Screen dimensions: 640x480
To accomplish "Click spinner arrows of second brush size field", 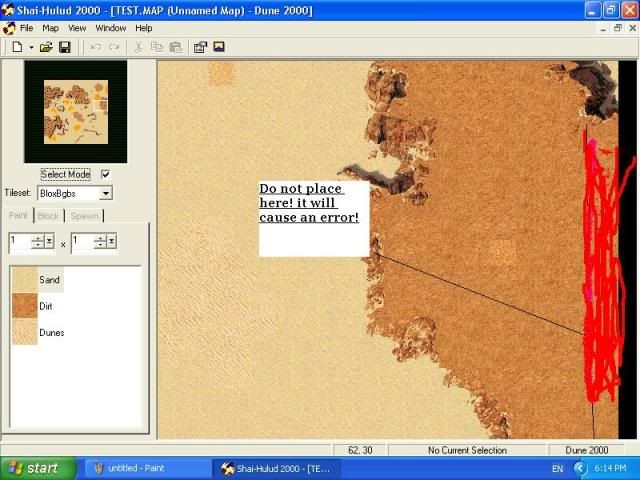I will (100, 242).
